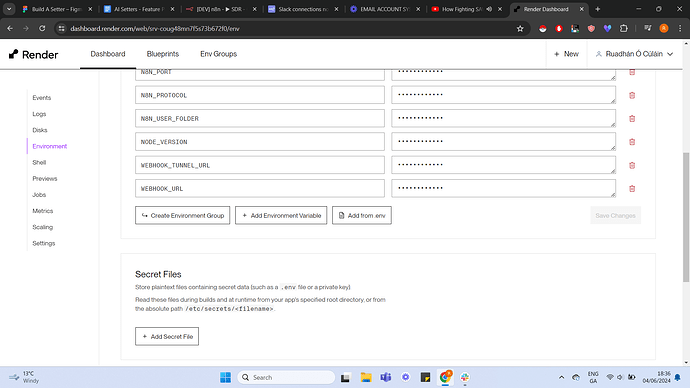Open Disks in the sidebar
Screen dimensions: 690x388
pos(40,130)
